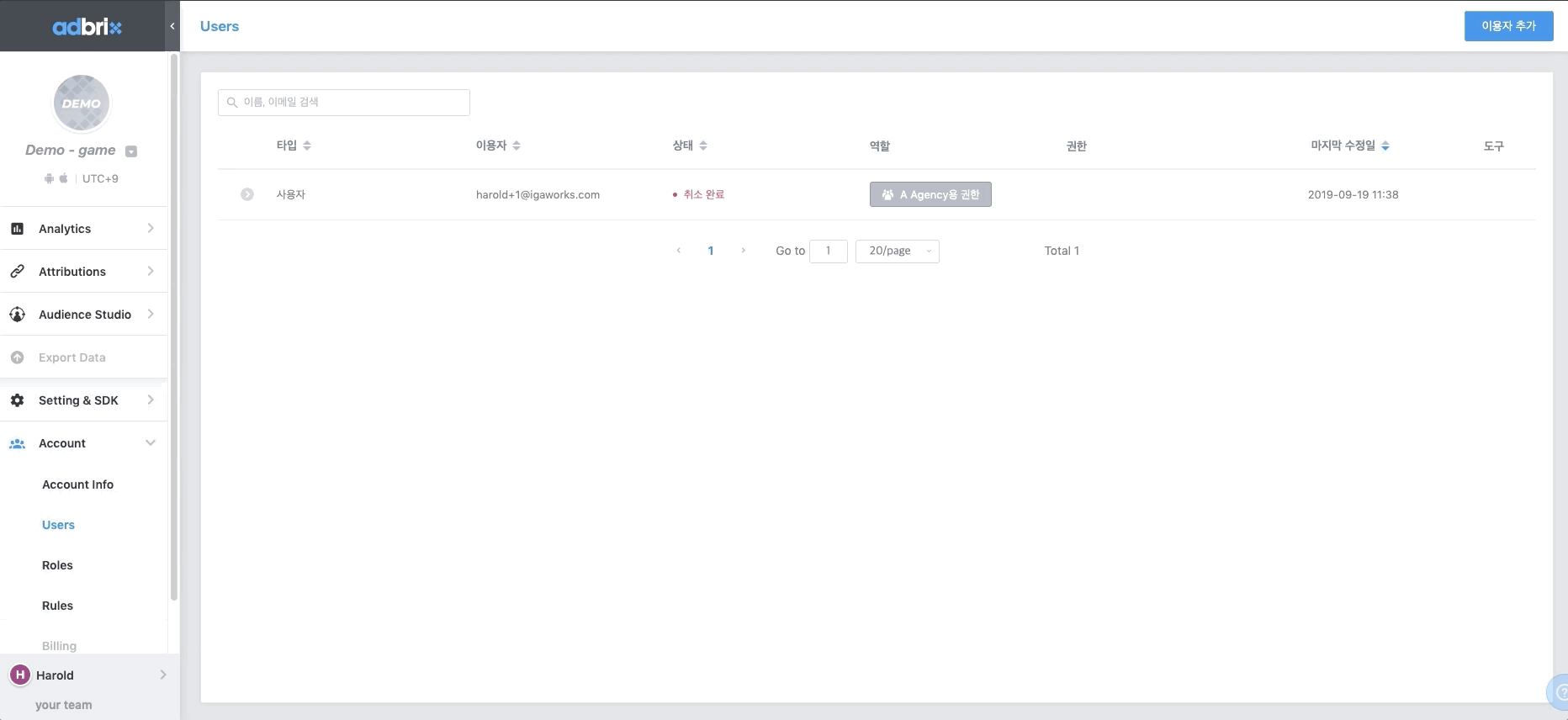Collapse the Account menu section
The image size is (1568, 720).
151,443
